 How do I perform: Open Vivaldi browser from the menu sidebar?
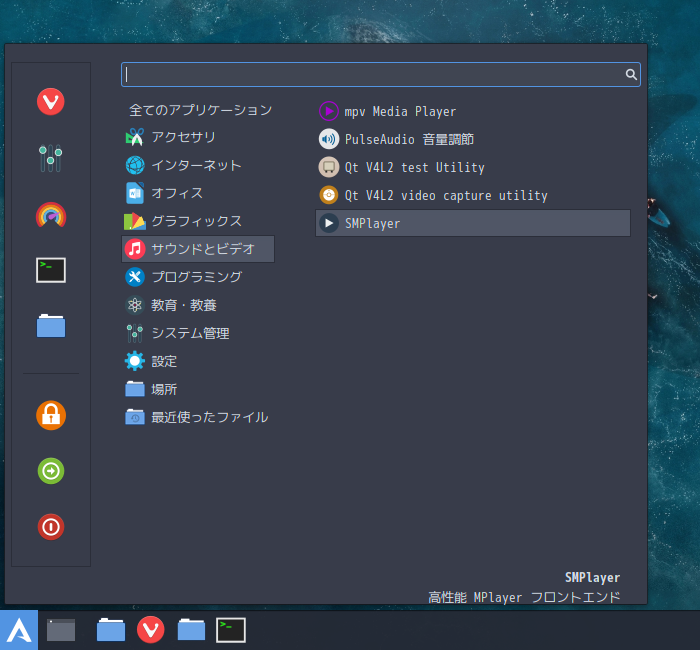[50, 101]
